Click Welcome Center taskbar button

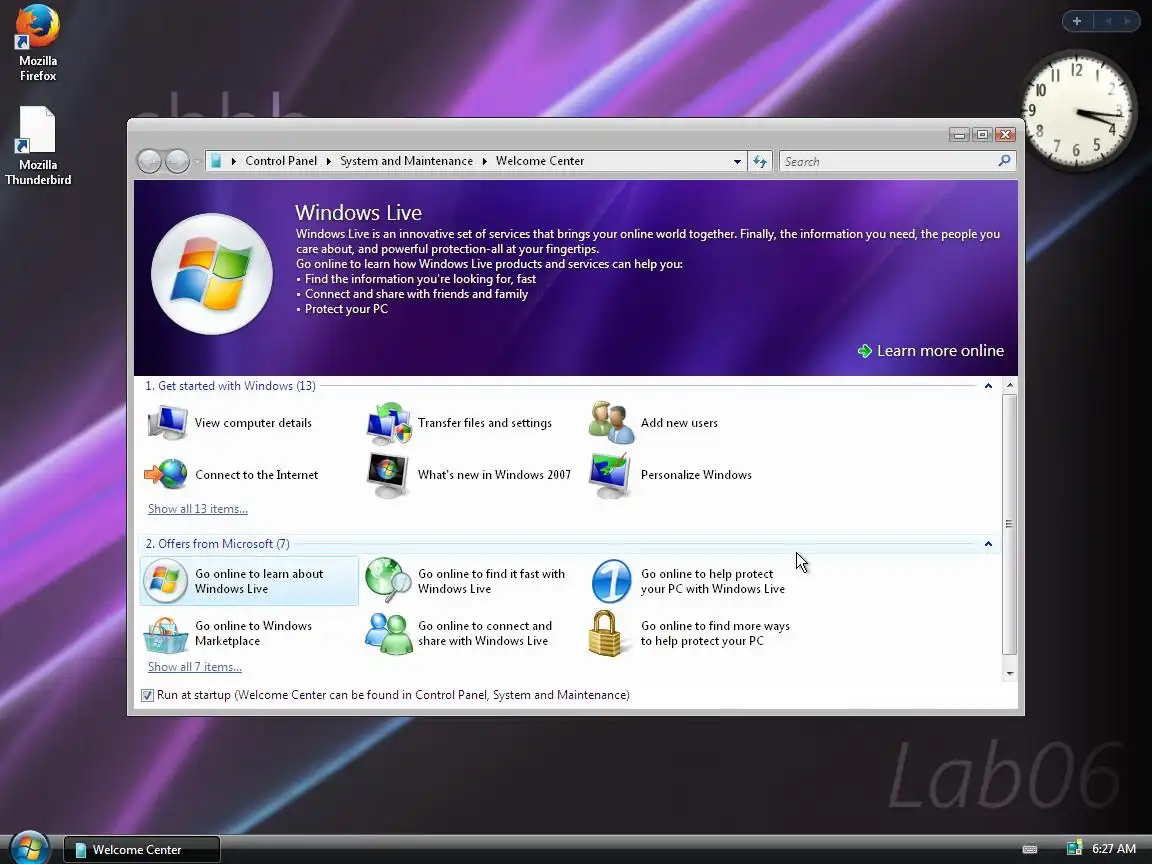coord(141,849)
